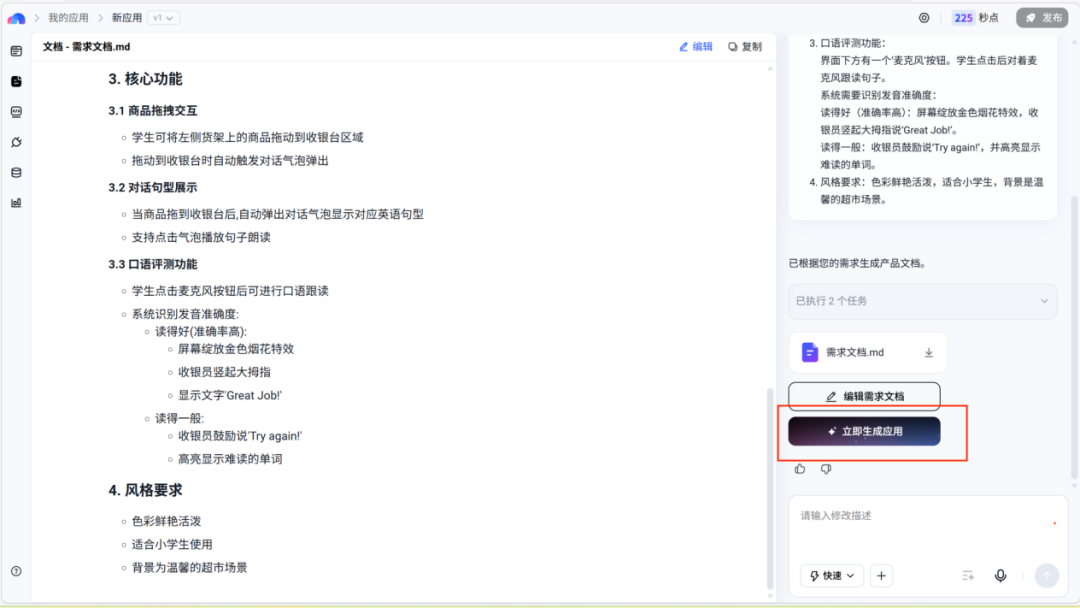The height and width of the screenshot is (608, 1080).
Task: Expand the 已执行 2 个任务 panel
Action: pos(922,301)
